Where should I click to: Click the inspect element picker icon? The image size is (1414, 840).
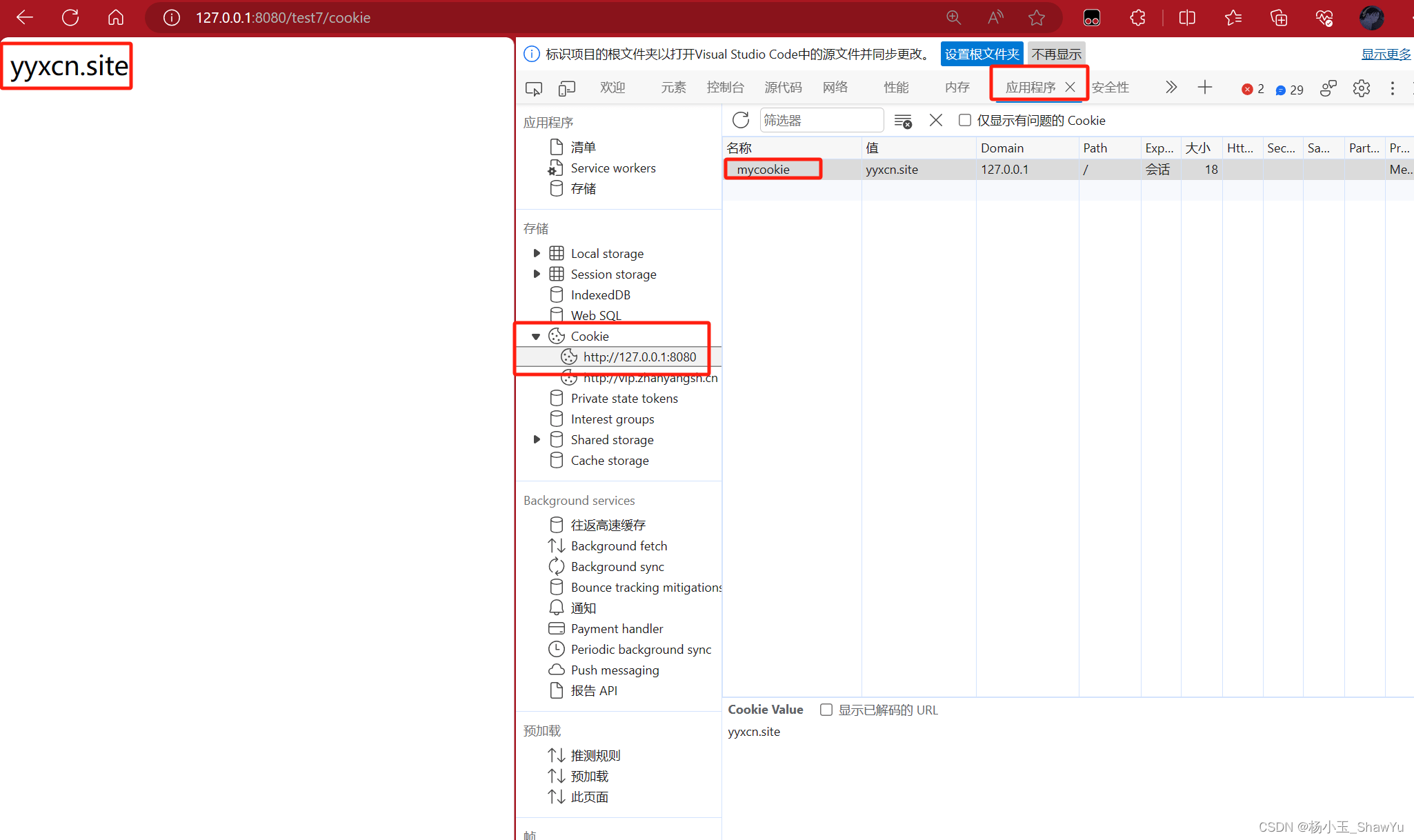coord(533,88)
